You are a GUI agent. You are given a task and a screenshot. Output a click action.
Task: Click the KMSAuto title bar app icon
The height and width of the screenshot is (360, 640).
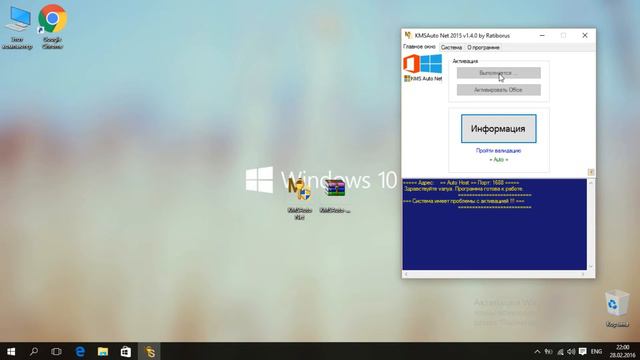pos(407,36)
